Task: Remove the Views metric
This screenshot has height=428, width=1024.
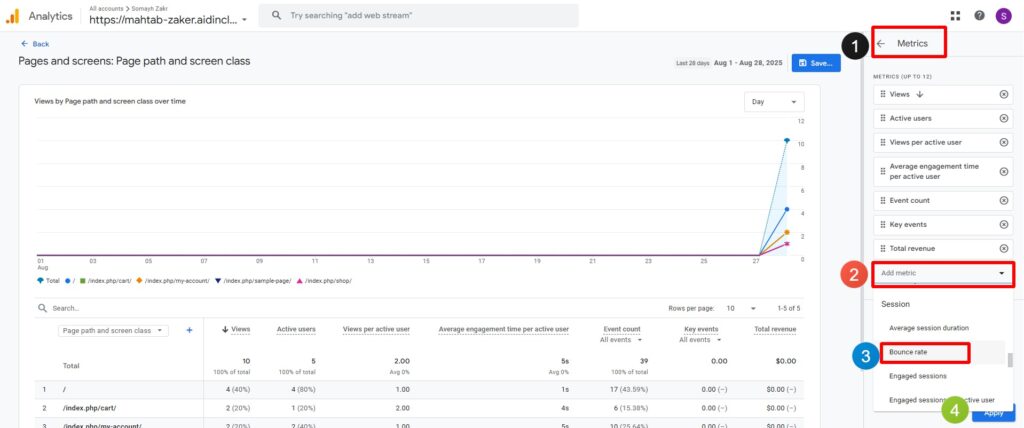Action: pos(1004,94)
